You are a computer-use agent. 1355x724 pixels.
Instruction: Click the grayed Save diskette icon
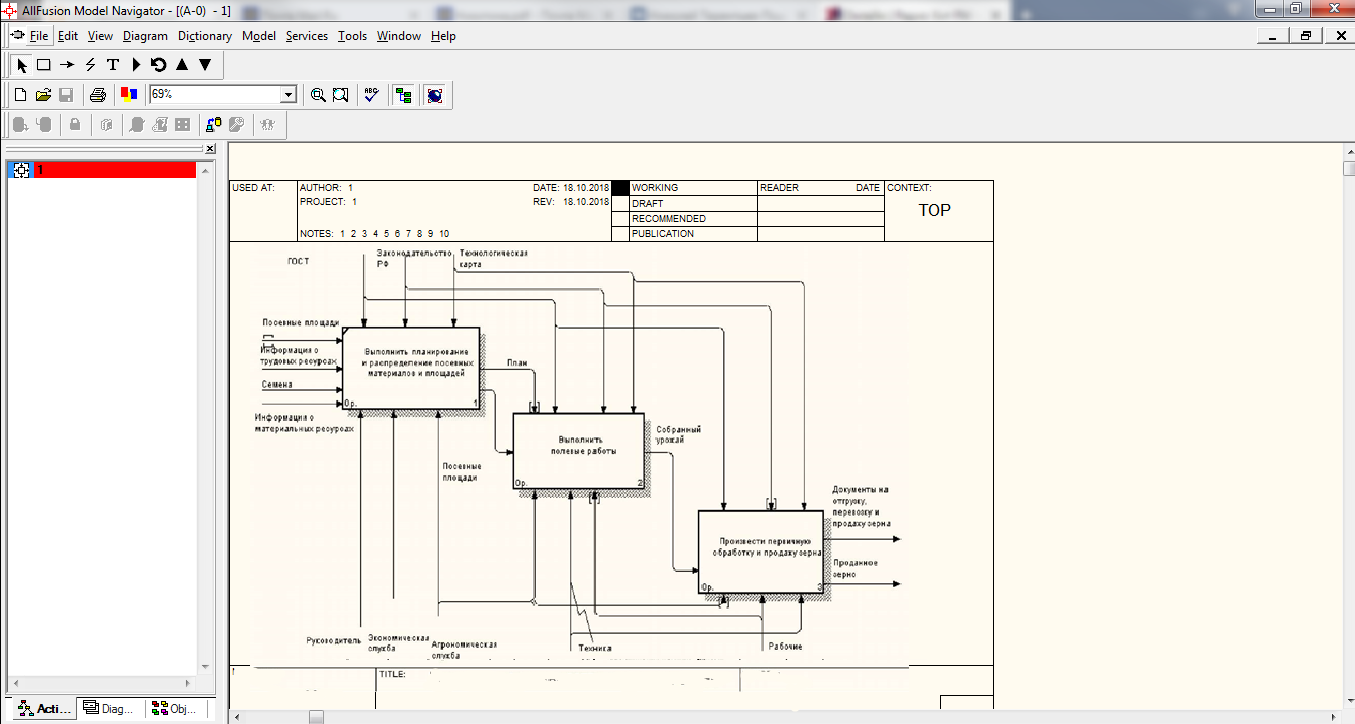[x=66, y=95]
